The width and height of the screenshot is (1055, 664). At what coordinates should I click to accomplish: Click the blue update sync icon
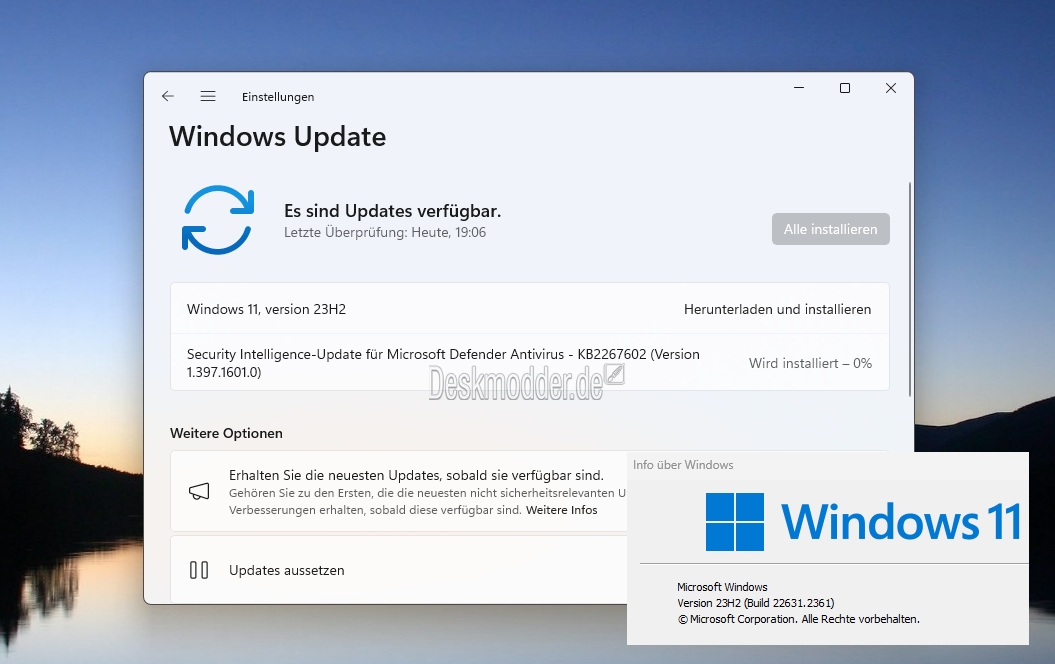pyautogui.click(x=217, y=220)
